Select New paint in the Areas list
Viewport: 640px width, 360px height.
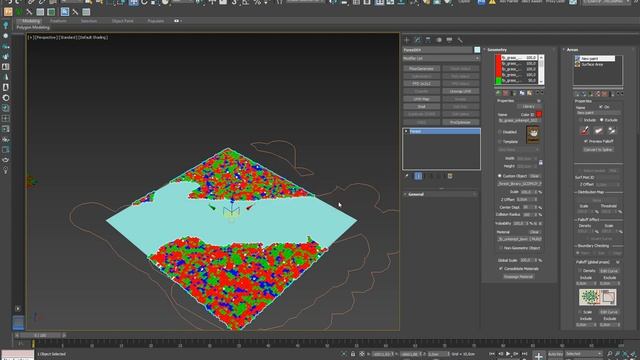point(594,58)
